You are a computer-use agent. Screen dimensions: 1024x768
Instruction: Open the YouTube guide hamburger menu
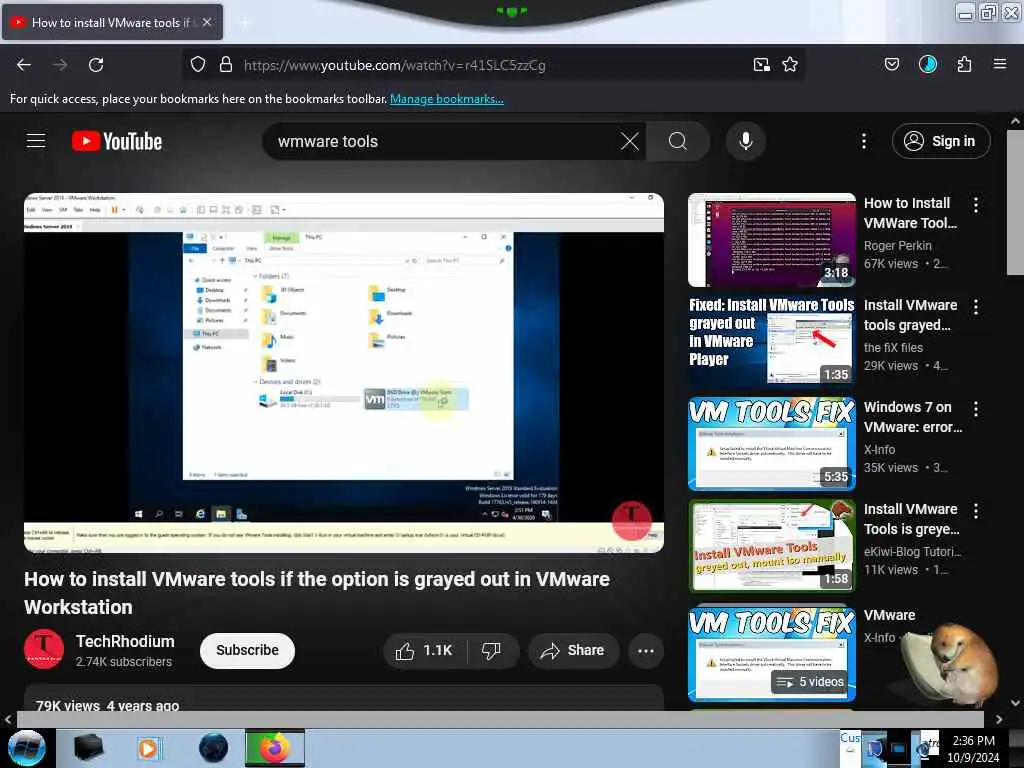coord(36,141)
